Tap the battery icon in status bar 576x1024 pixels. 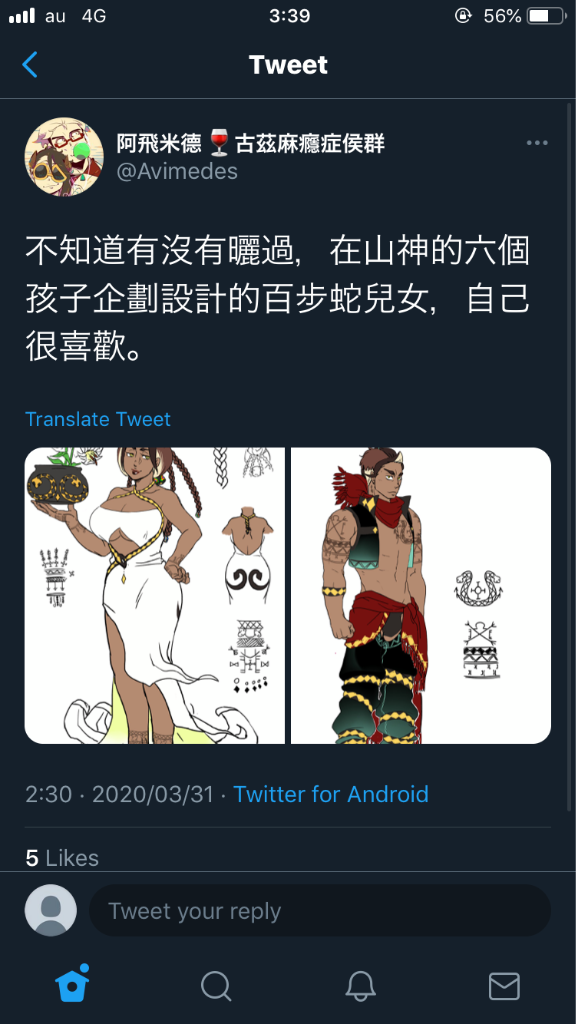click(x=547, y=16)
